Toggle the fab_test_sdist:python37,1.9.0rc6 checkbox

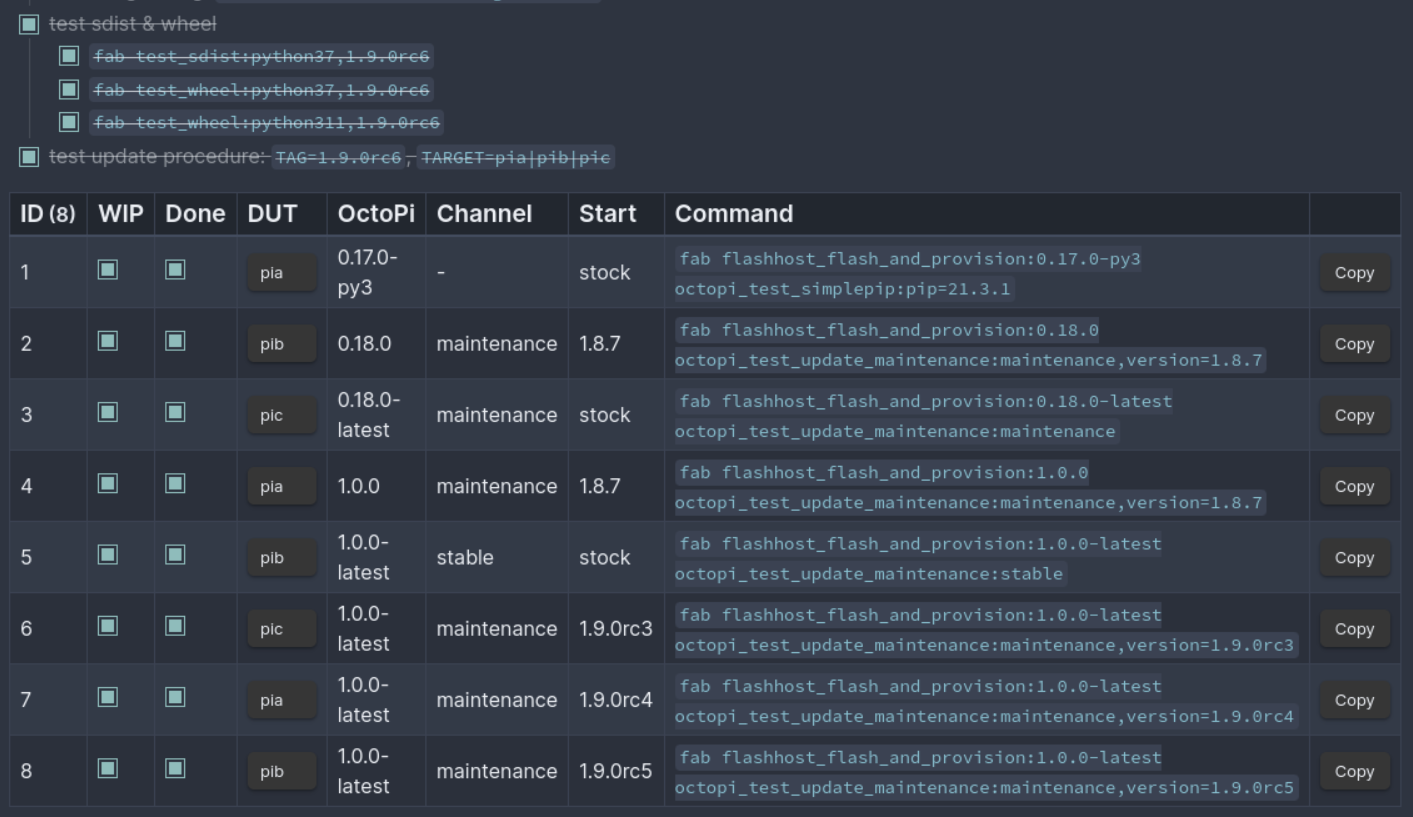point(69,57)
